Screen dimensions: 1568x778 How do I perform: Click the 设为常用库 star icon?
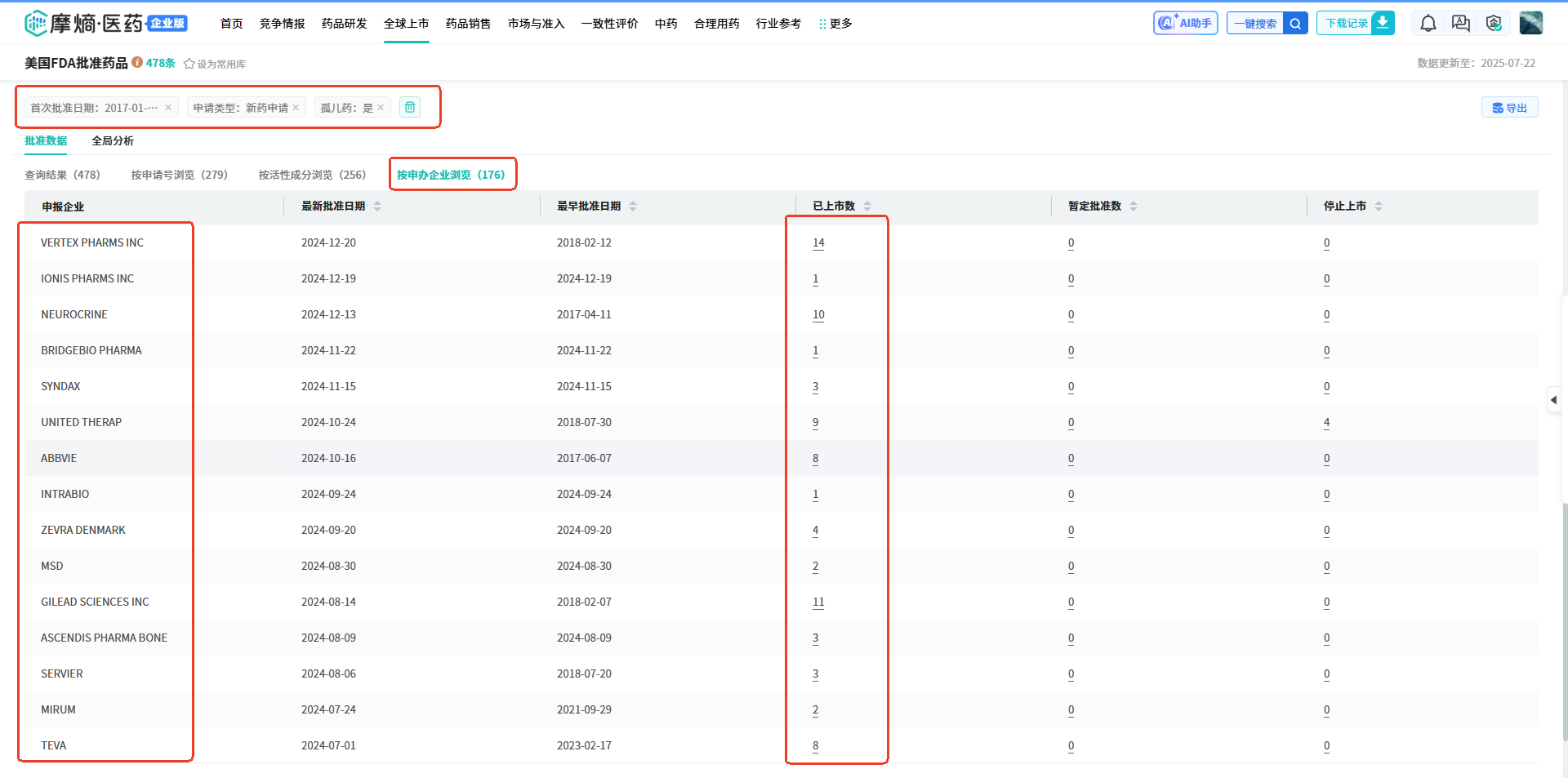[x=189, y=64]
